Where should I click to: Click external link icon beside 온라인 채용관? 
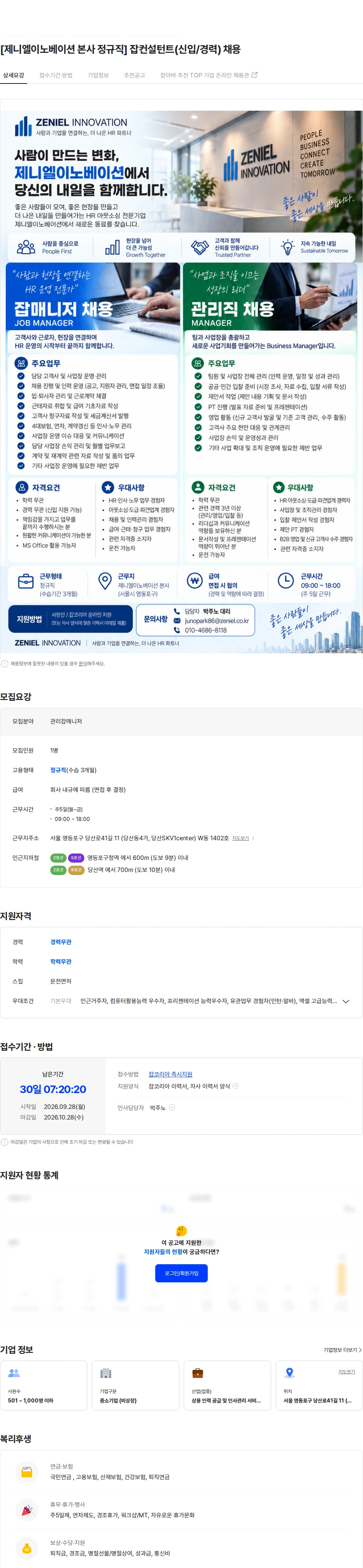[x=254, y=75]
